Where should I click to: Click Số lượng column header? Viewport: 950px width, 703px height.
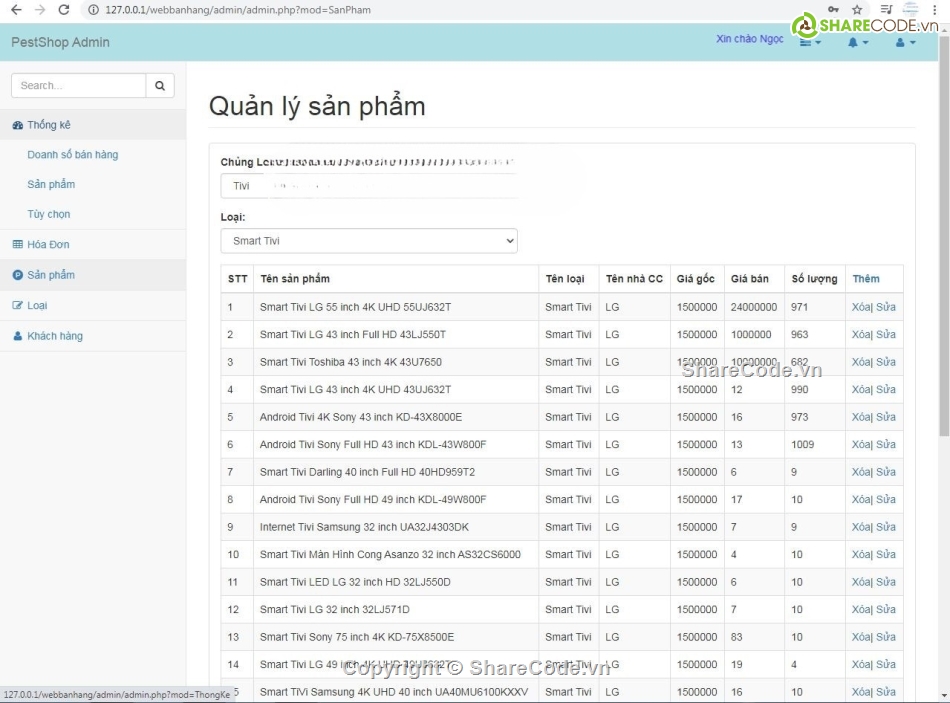pos(814,279)
